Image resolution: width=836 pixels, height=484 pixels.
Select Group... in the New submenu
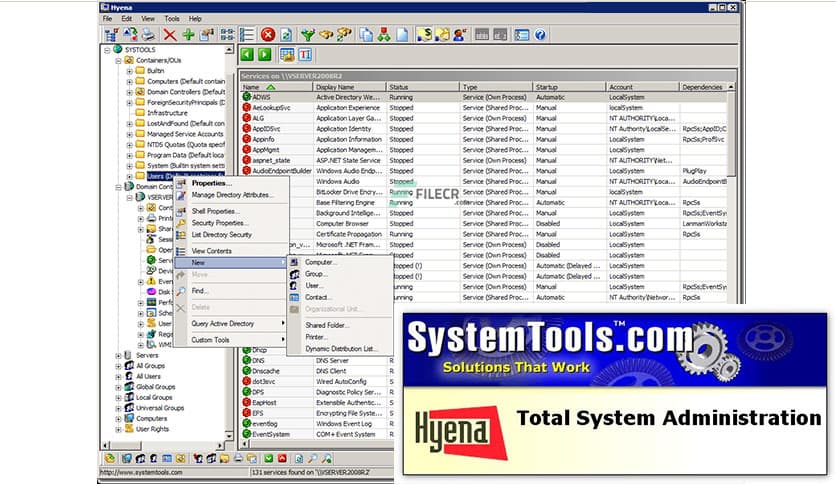coord(340,274)
